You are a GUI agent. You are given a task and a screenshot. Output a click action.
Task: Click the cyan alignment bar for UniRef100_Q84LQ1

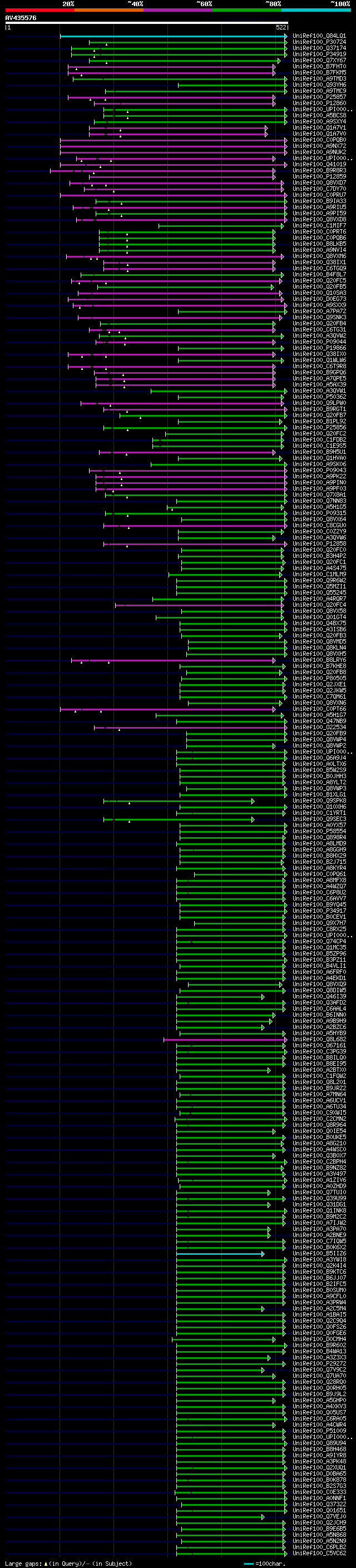click(174, 37)
